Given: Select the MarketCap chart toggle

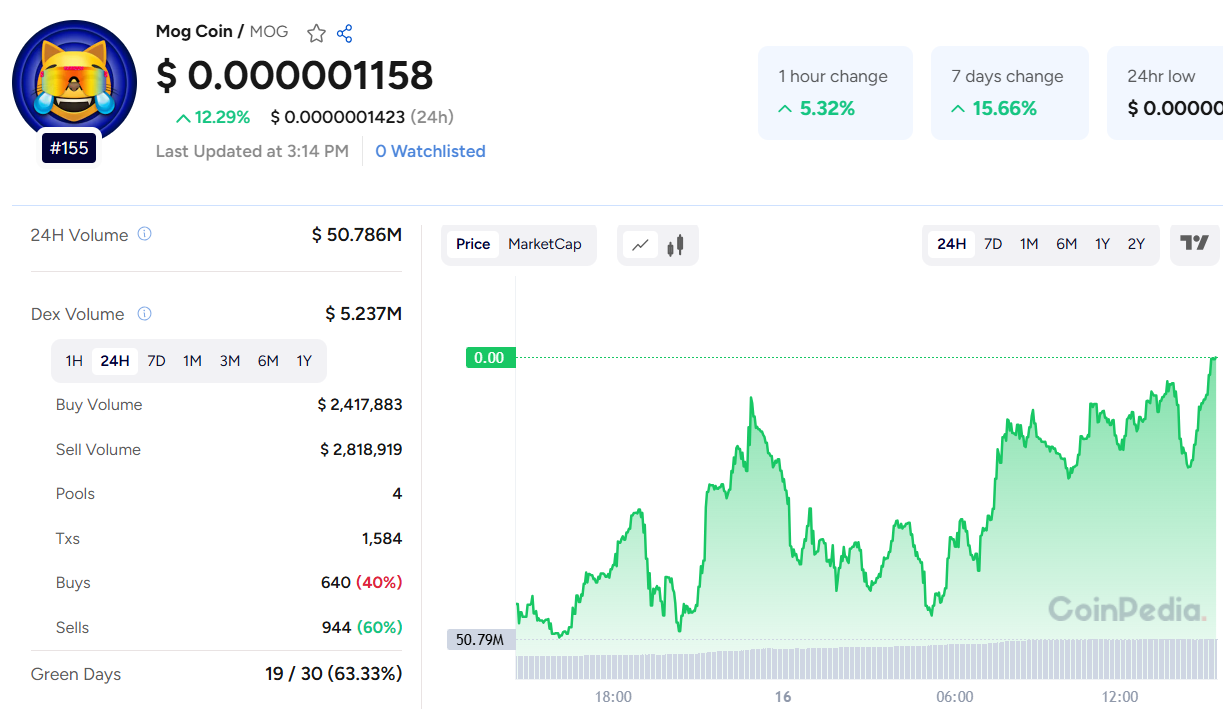Looking at the screenshot, I should click(544, 244).
